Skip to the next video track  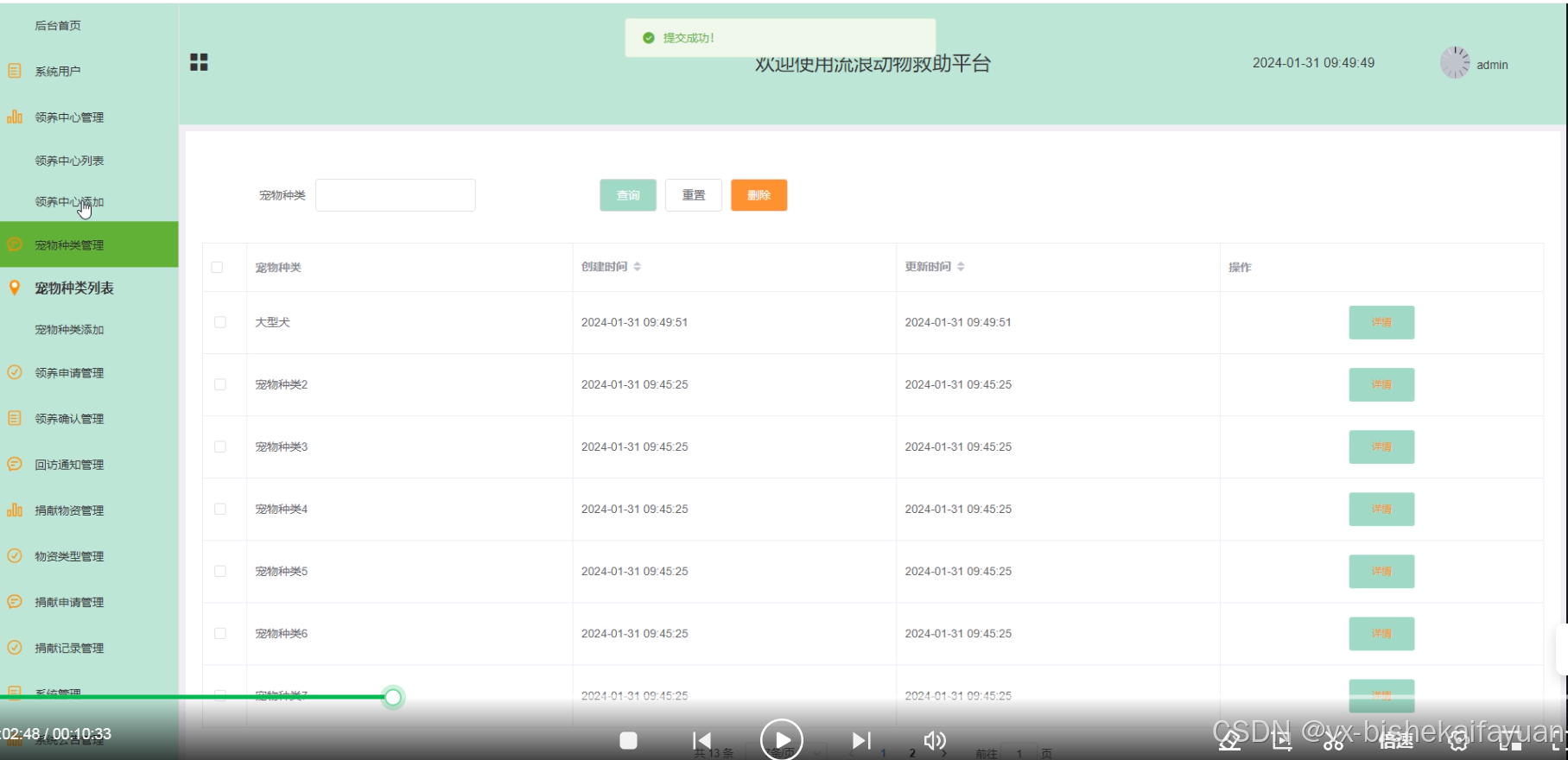click(x=861, y=740)
